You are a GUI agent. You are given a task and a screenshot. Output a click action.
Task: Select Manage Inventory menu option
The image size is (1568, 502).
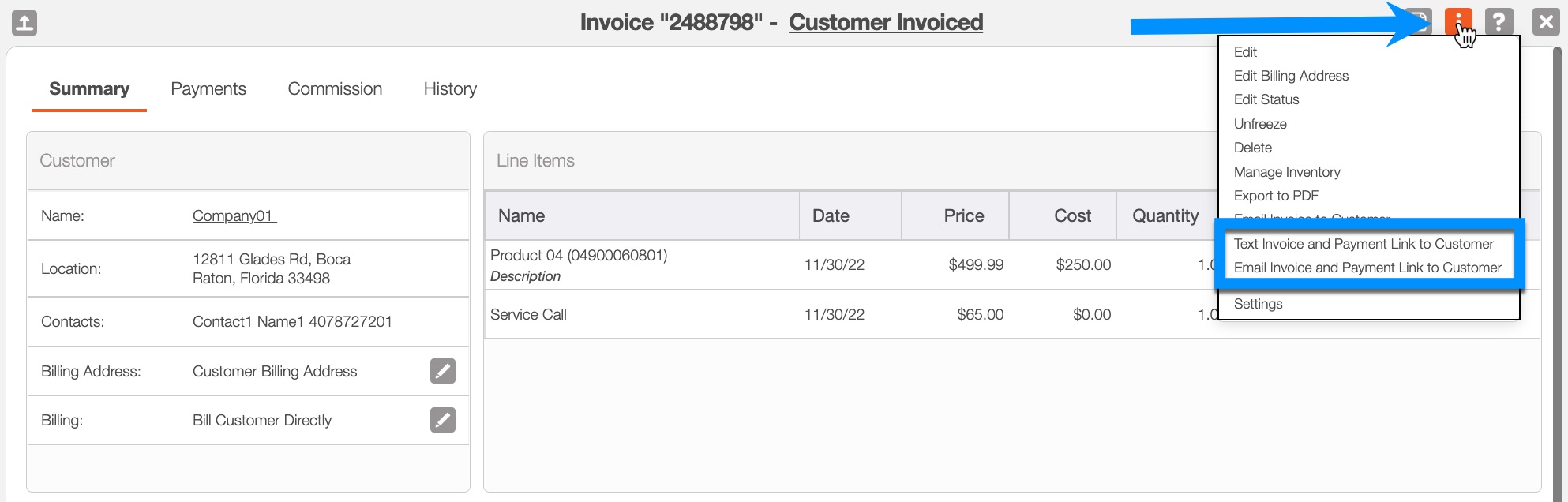pyautogui.click(x=1287, y=172)
